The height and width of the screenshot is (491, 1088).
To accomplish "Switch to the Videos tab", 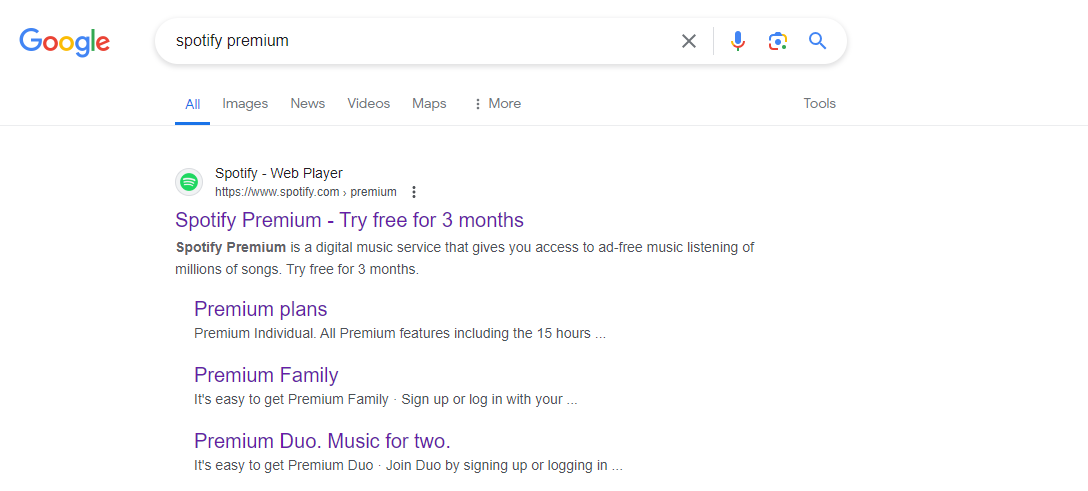I will point(368,103).
